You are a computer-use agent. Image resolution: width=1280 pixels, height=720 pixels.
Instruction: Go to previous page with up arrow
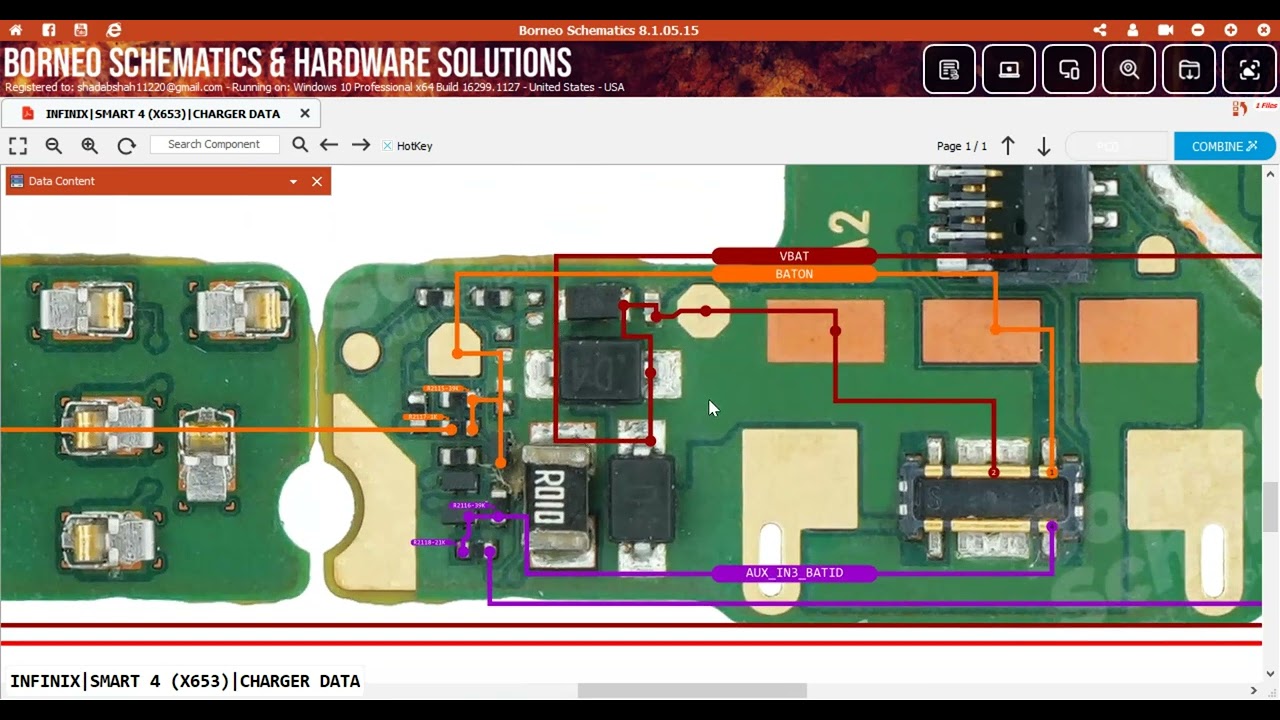pyautogui.click(x=1008, y=146)
